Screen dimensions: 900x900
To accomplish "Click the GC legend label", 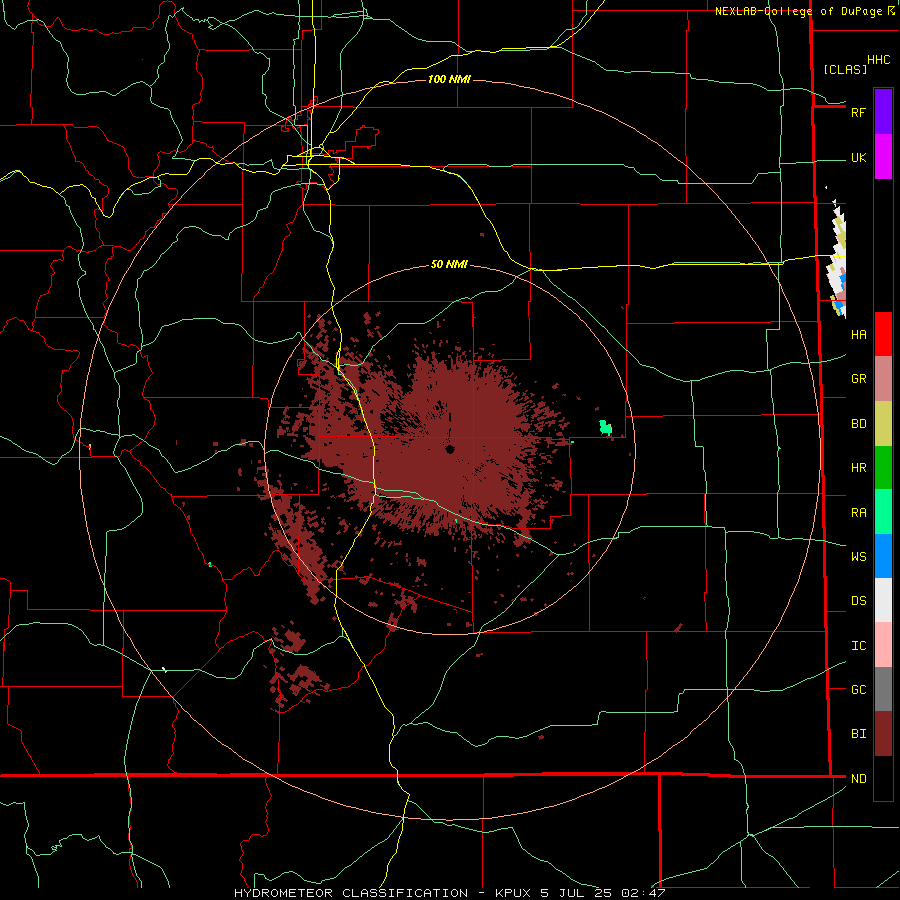I will [858, 690].
